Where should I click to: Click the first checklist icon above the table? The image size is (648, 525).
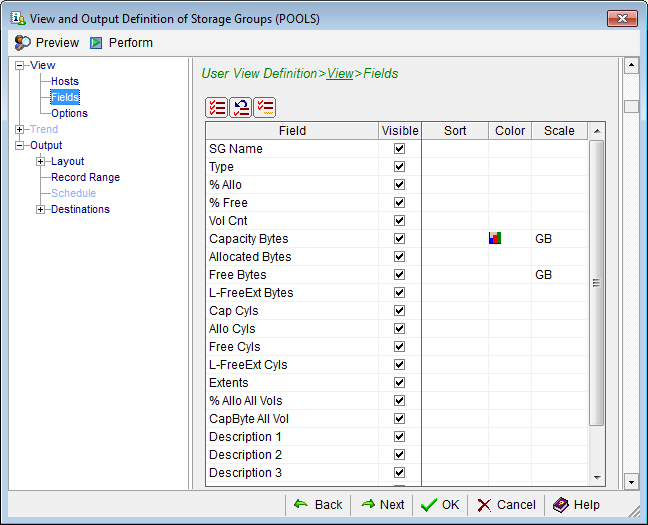pos(216,108)
